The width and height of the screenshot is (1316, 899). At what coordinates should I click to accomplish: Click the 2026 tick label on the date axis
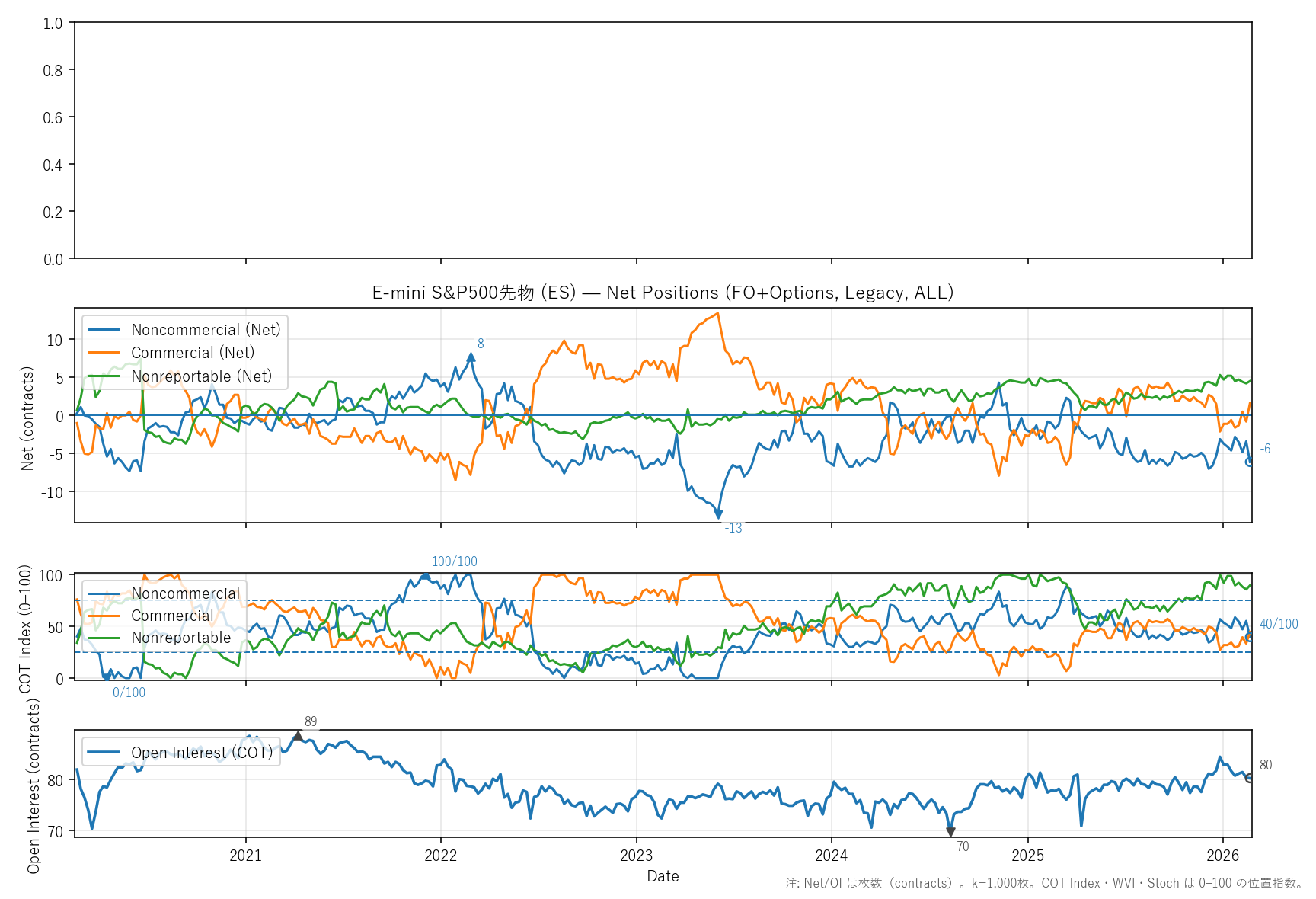click(x=1222, y=856)
